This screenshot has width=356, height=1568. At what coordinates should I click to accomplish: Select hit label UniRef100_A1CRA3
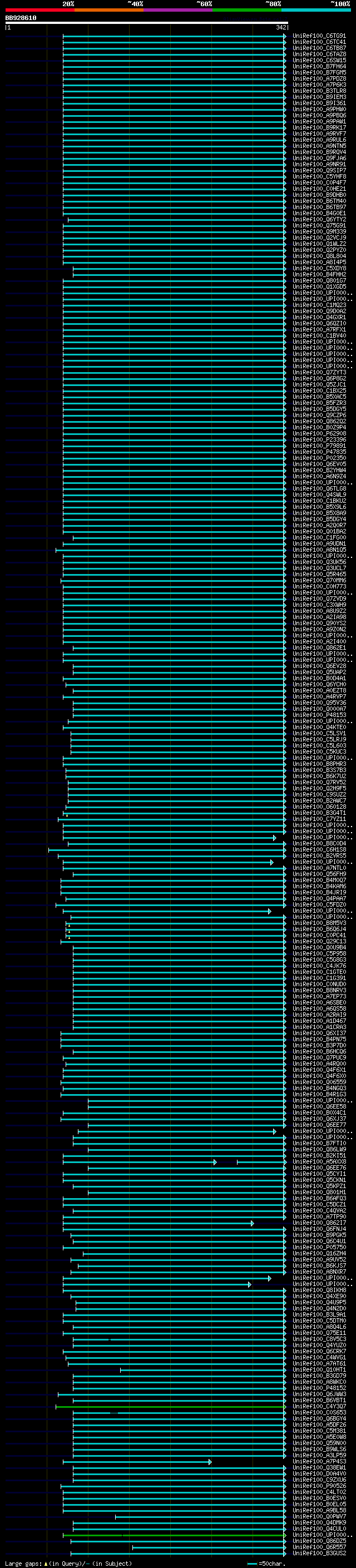[x=319, y=1027]
